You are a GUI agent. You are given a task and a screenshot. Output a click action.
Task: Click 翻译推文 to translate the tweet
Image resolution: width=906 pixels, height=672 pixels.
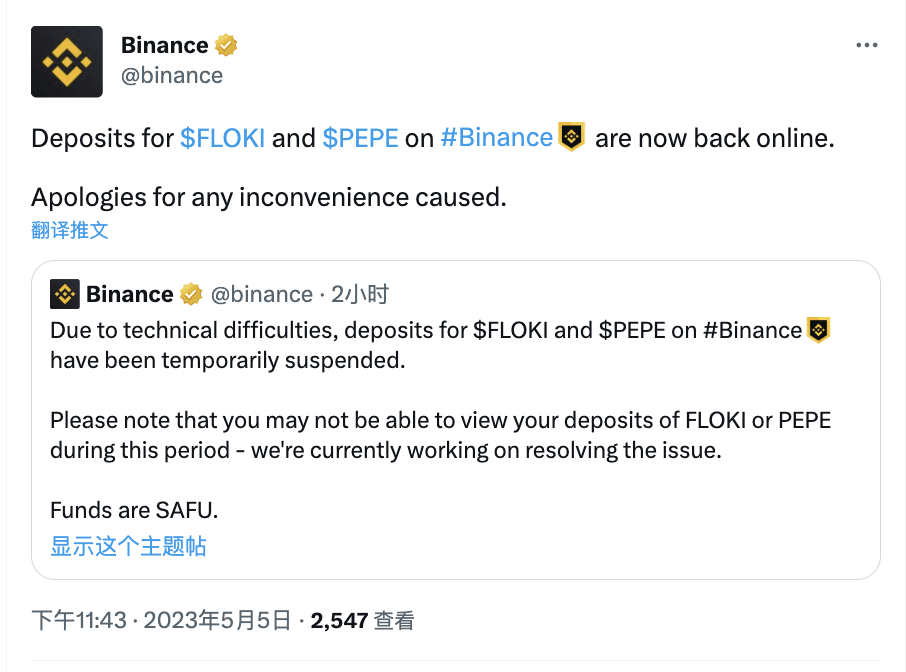(x=71, y=230)
